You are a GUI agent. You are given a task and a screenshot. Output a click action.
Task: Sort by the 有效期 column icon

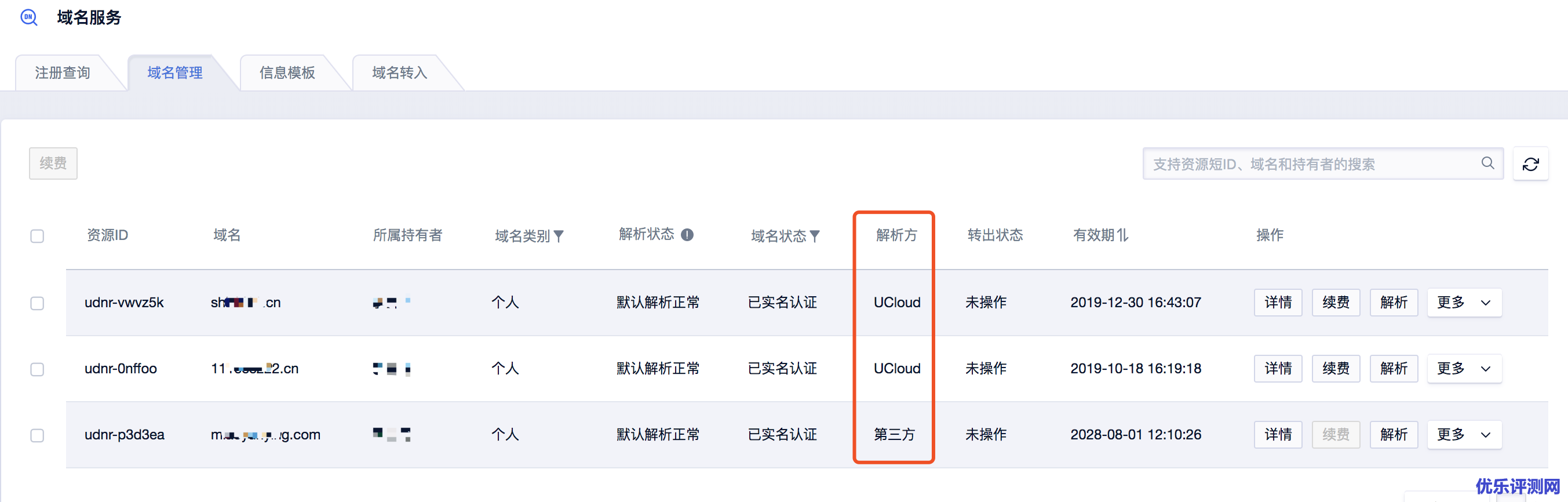[1123, 235]
